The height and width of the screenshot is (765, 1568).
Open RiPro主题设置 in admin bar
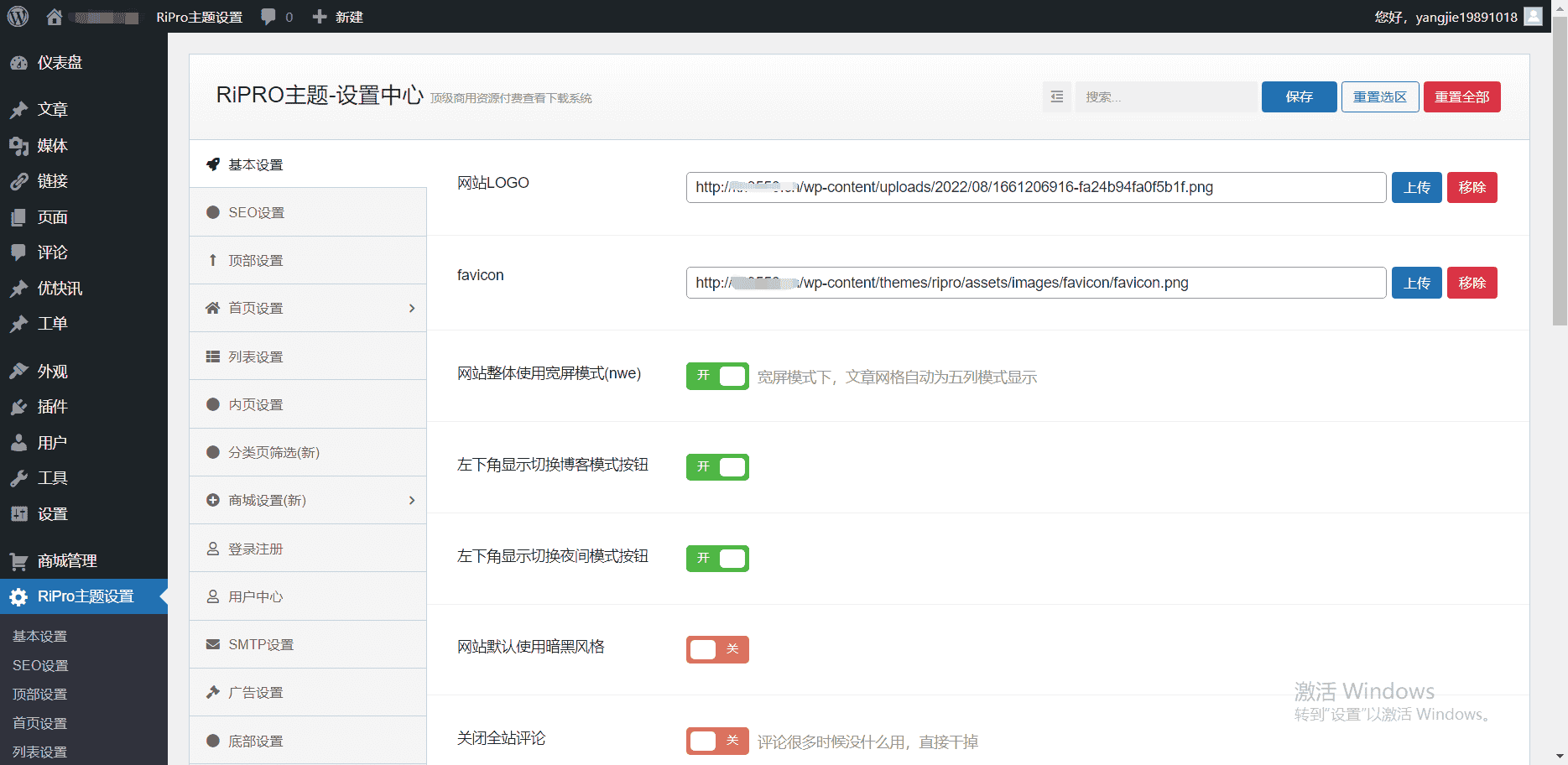pos(199,17)
